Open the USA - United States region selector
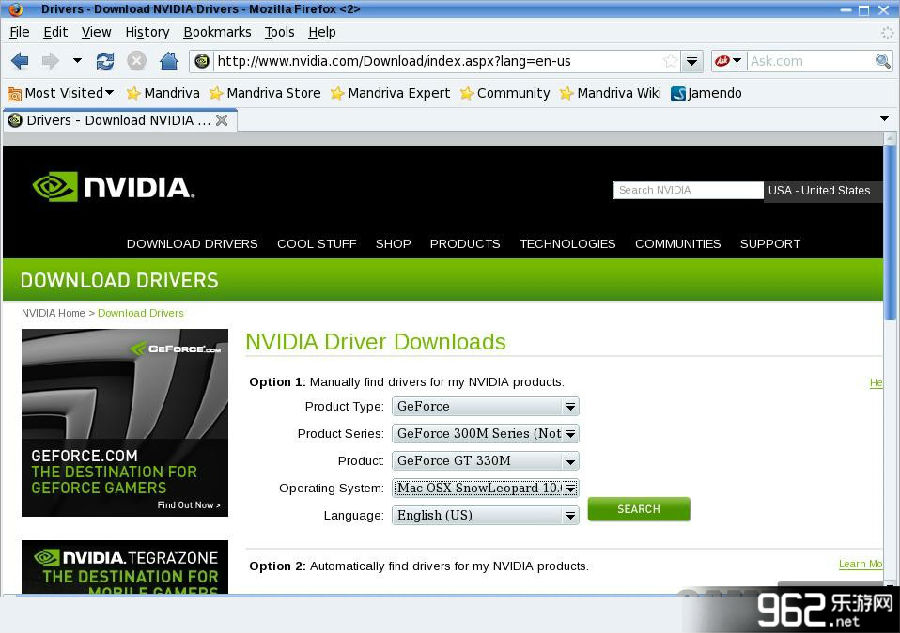 click(x=823, y=190)
